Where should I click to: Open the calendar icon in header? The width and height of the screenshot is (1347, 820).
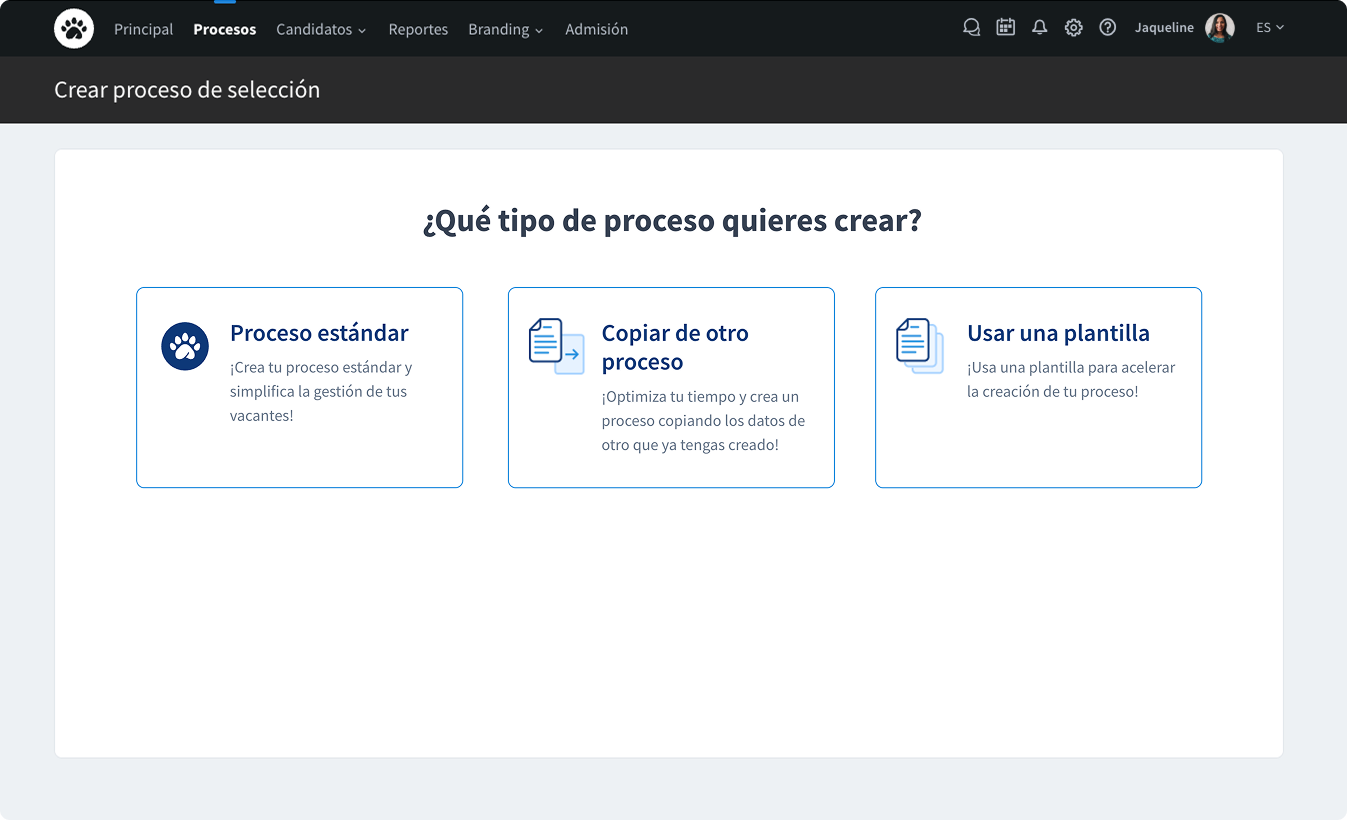coord(1005,28)
